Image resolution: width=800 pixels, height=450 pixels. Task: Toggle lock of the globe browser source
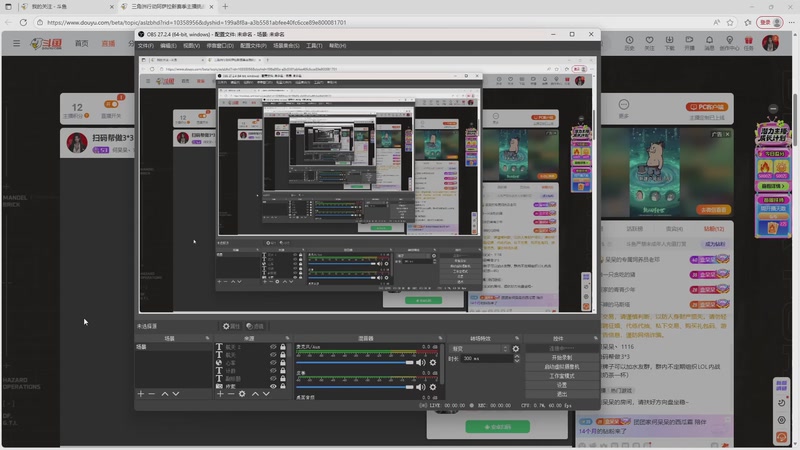[283, 363]
